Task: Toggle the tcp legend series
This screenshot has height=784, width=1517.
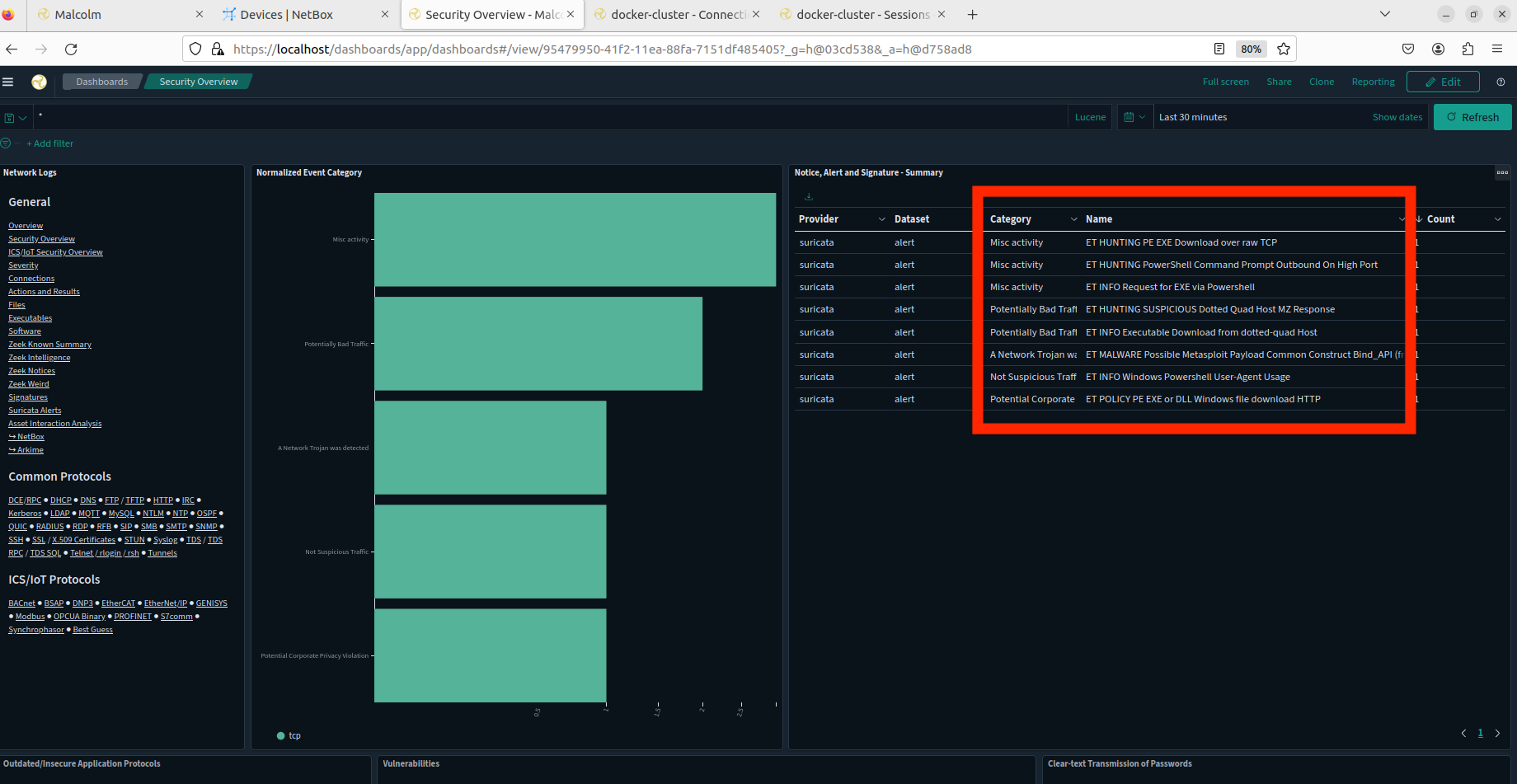Action: [x=289, y=735]
